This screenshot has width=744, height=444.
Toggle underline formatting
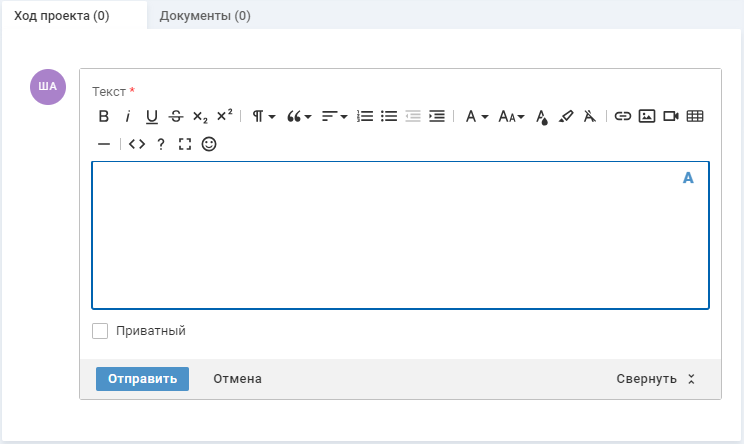tap(152, 116)
